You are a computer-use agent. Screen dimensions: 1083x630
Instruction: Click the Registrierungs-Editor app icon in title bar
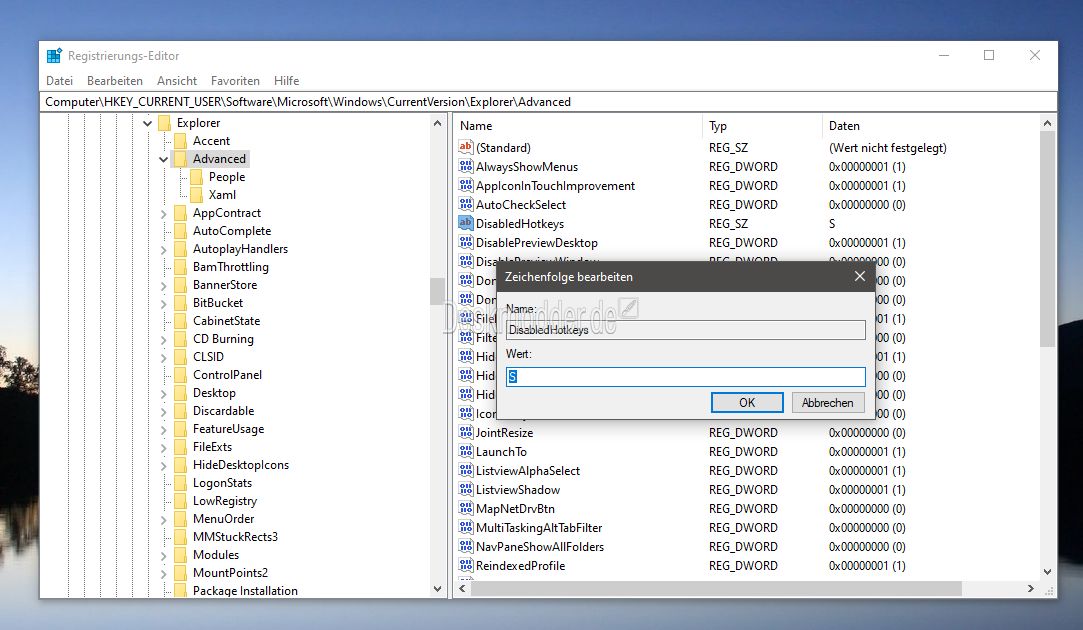(54, 56)
